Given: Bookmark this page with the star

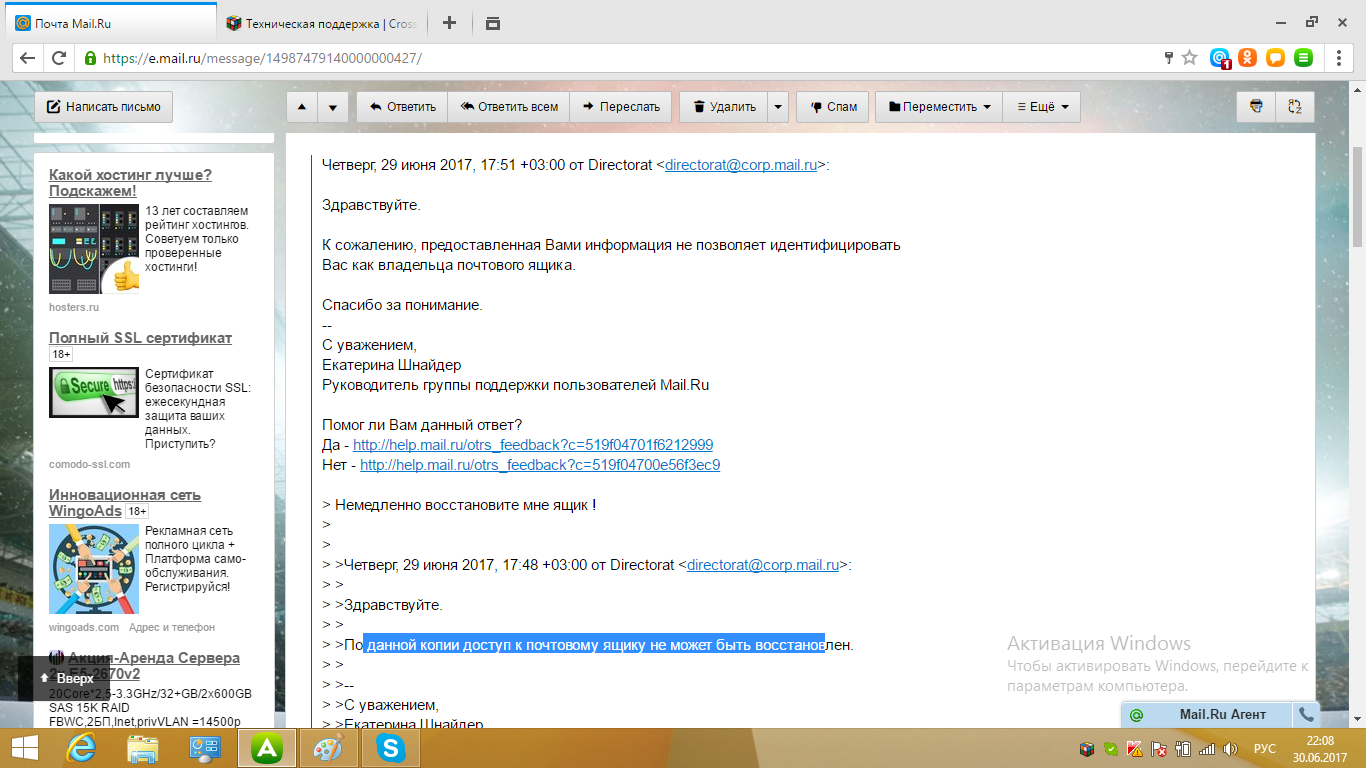Looking at the screenshot, I should click(x=1189, y=58).
